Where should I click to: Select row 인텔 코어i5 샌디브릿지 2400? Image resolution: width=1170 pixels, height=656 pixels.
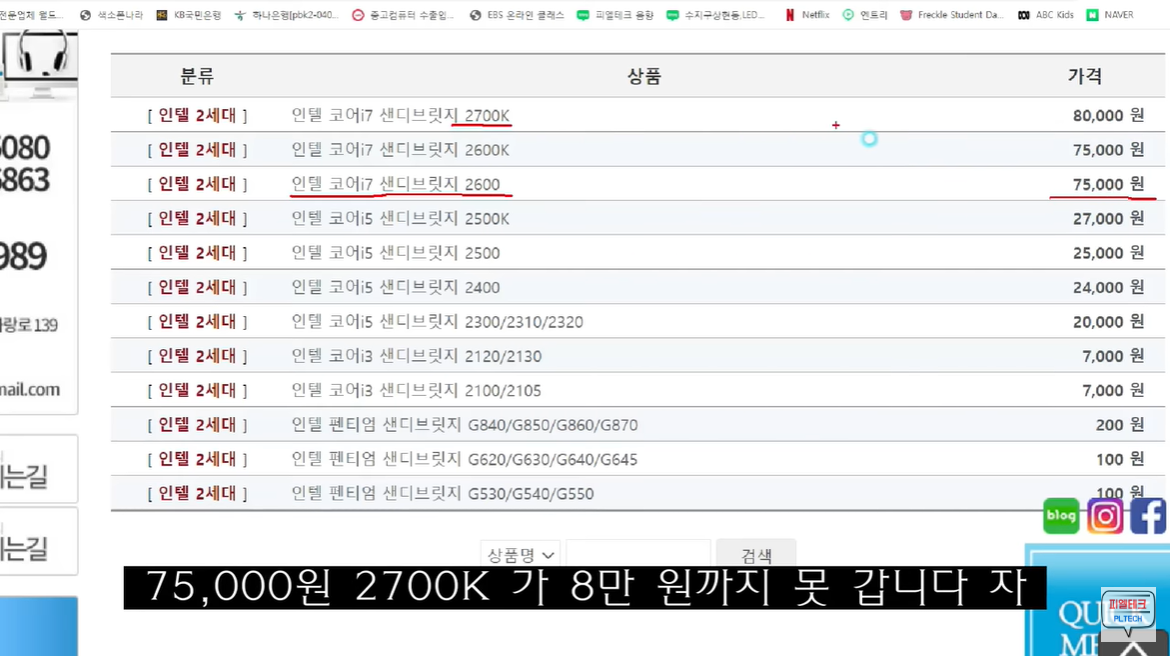pos(638,287)
